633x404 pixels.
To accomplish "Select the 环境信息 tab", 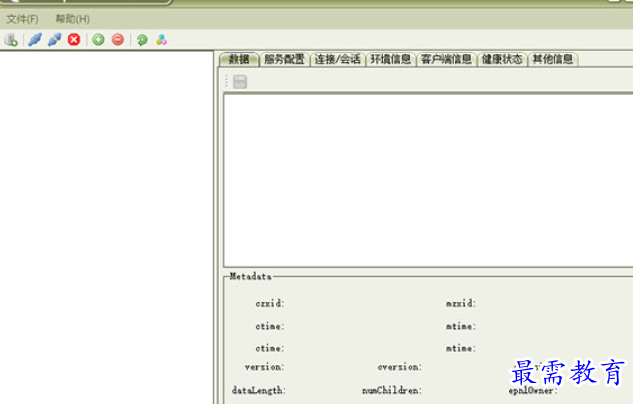I will 390,59.
